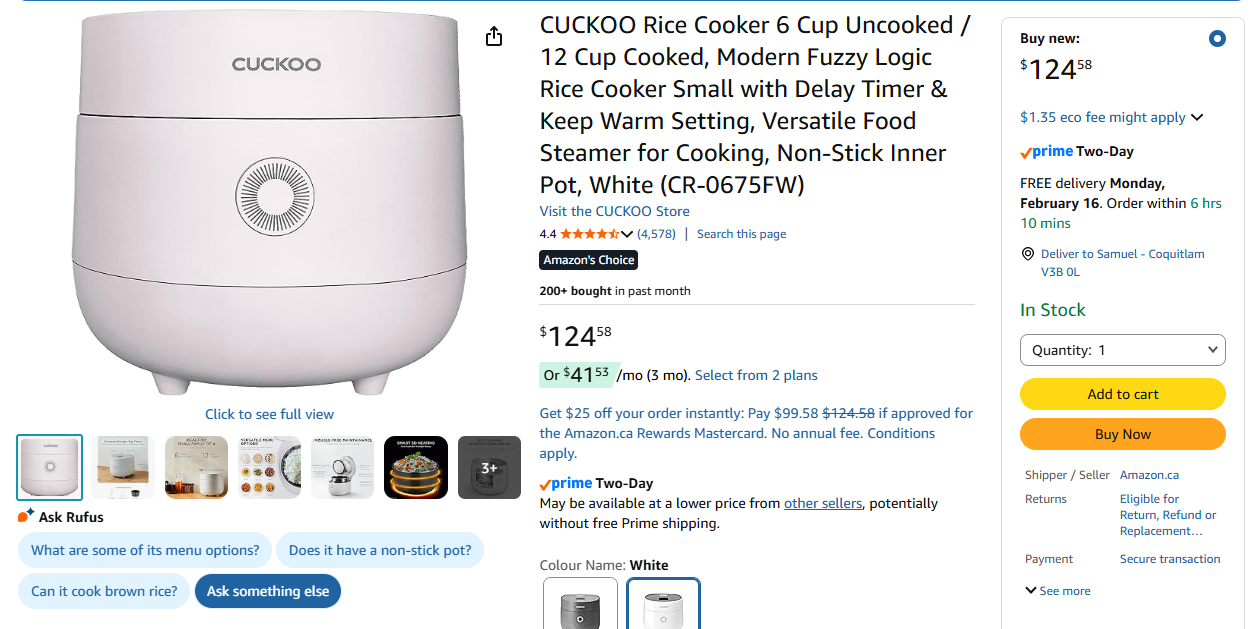Viewport: 1251px width, 629px height.
Task: Click the Ask Rufus sparkle icon
Action: click(x=26, y=516)
